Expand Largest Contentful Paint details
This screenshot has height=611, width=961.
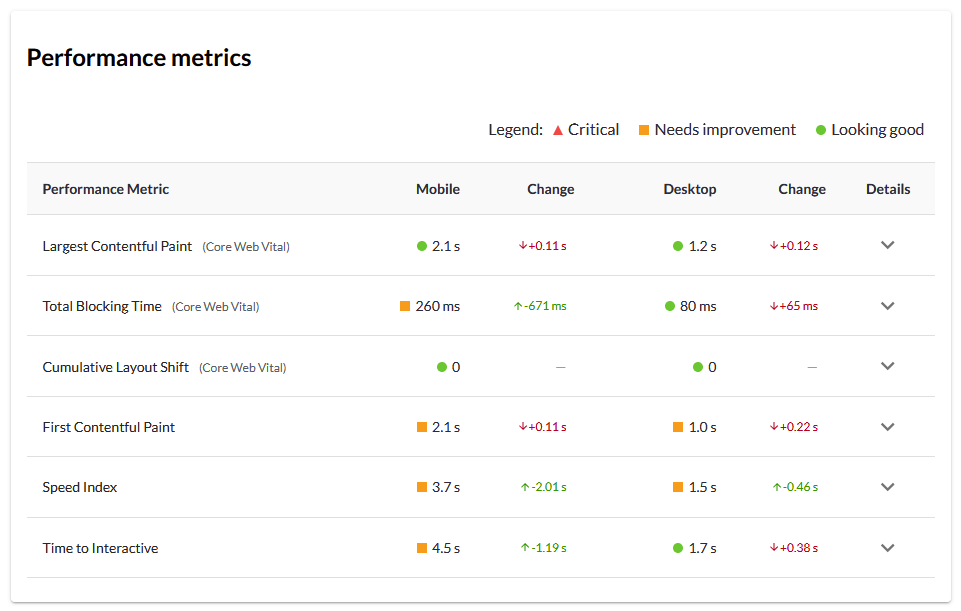tap(887, 245)
